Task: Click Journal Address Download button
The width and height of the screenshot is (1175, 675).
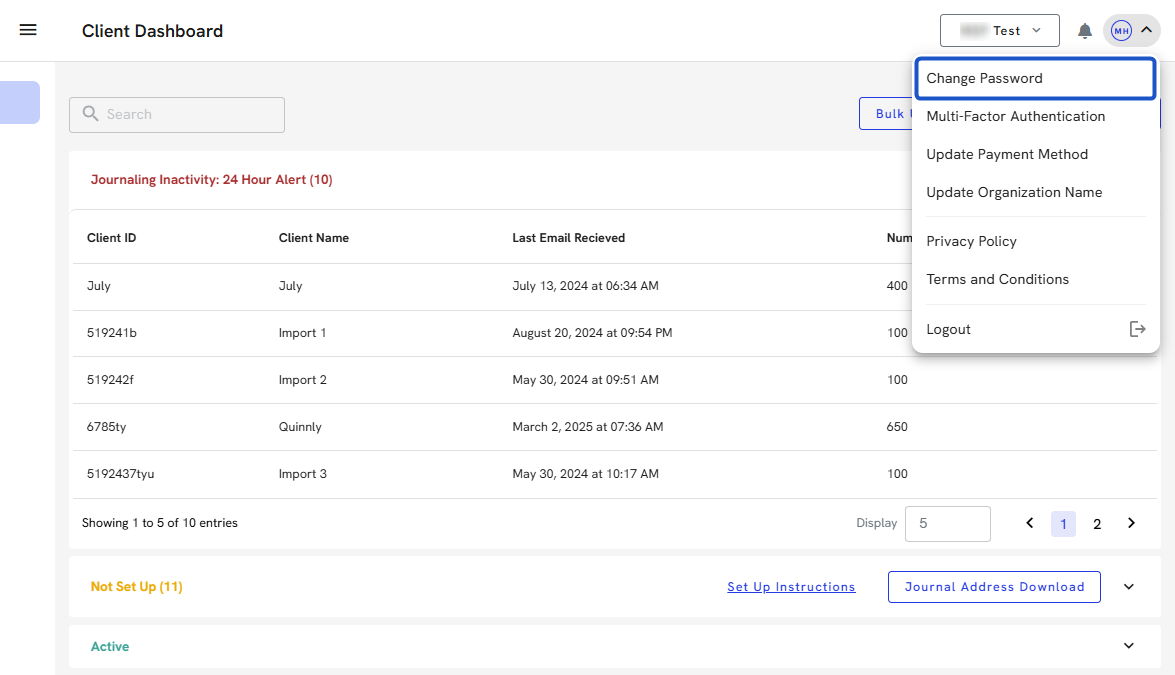Action: point(994,587)
